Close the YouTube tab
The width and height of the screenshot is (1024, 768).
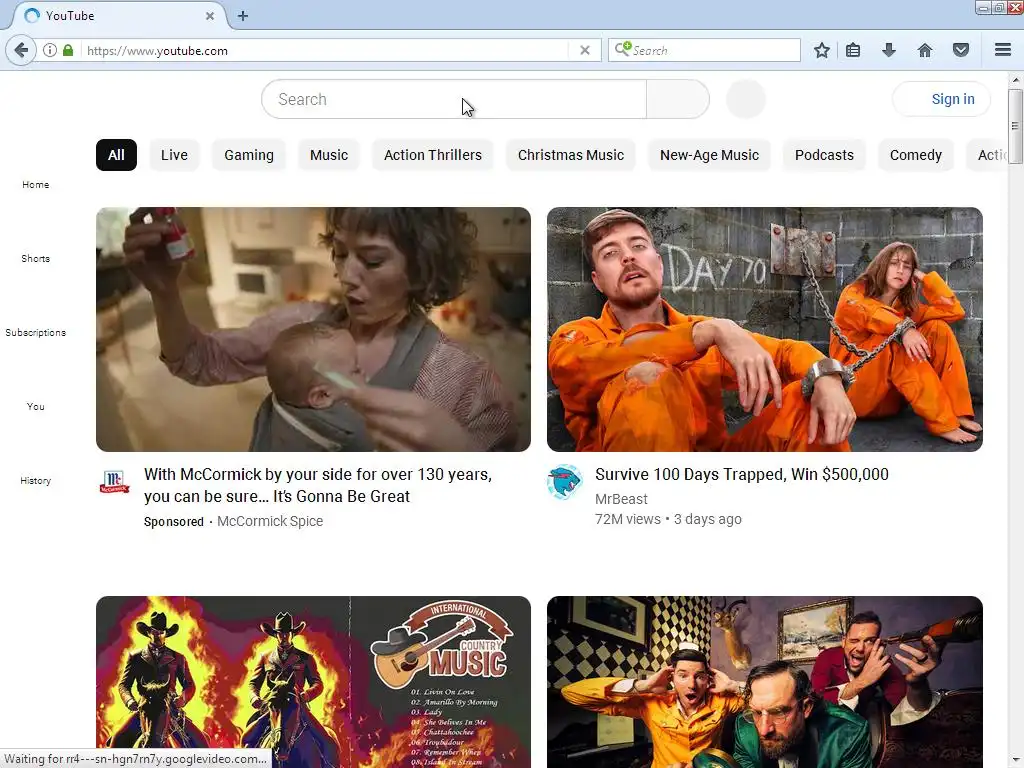(x=210, y=16)
